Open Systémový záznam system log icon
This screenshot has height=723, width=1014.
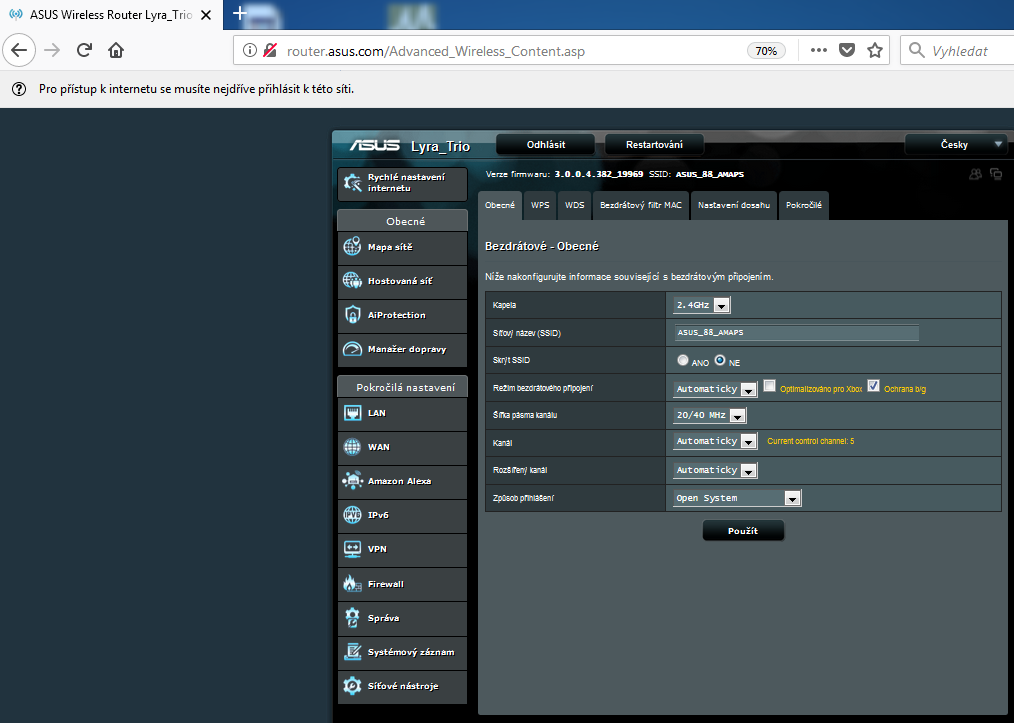point(352,652)
